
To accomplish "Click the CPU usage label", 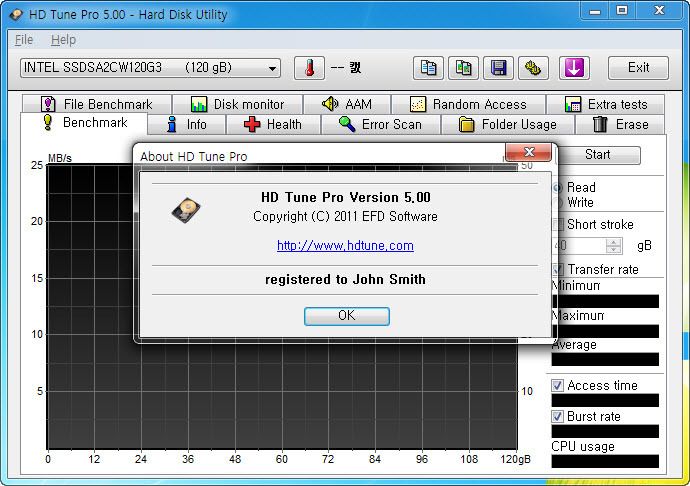I will pos(583,446).
